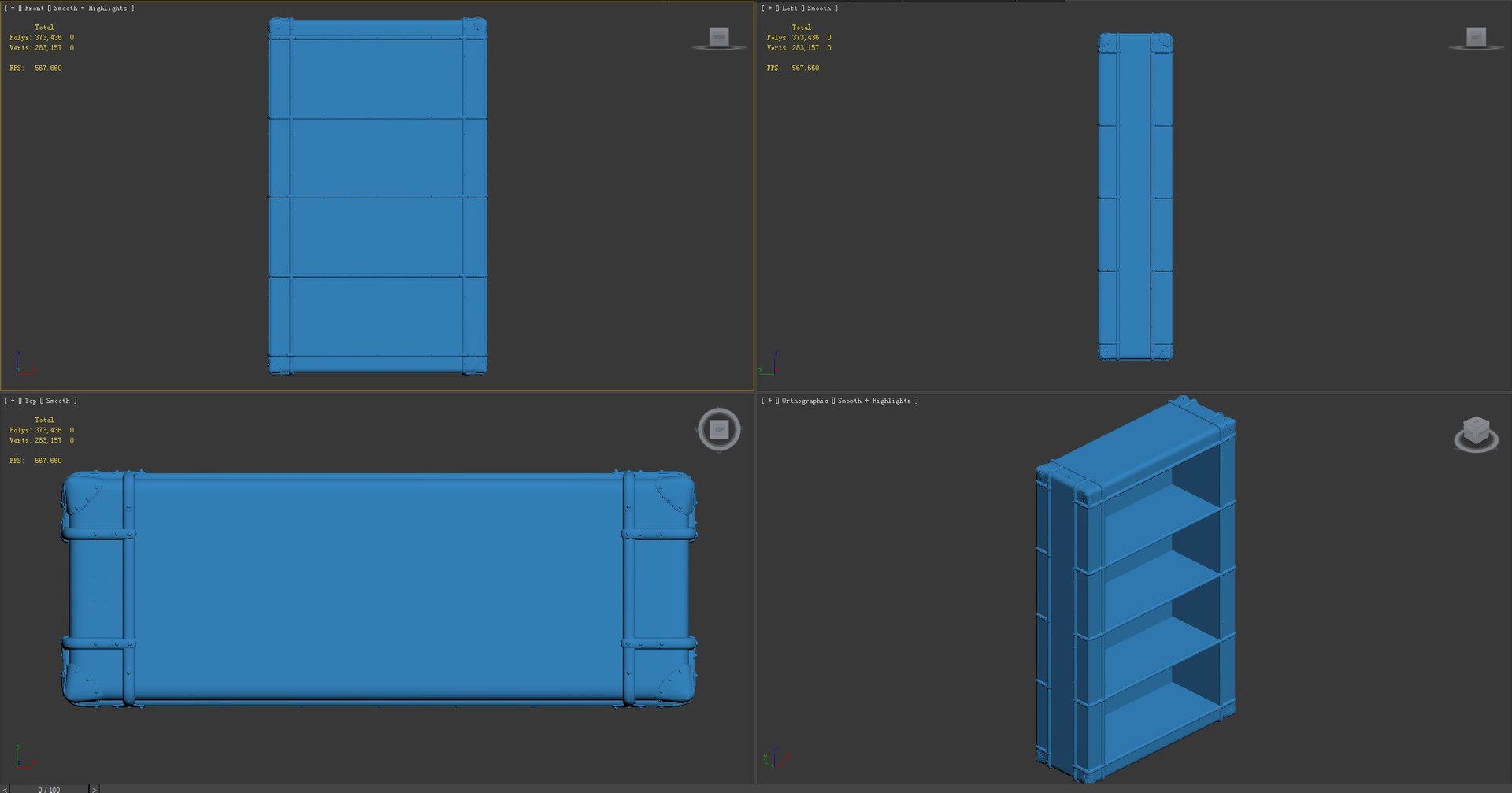Screen dimensions: 1512x793
Task: Select the bookshelf model in the Top viewport
Action: click(x=379, y=588)
